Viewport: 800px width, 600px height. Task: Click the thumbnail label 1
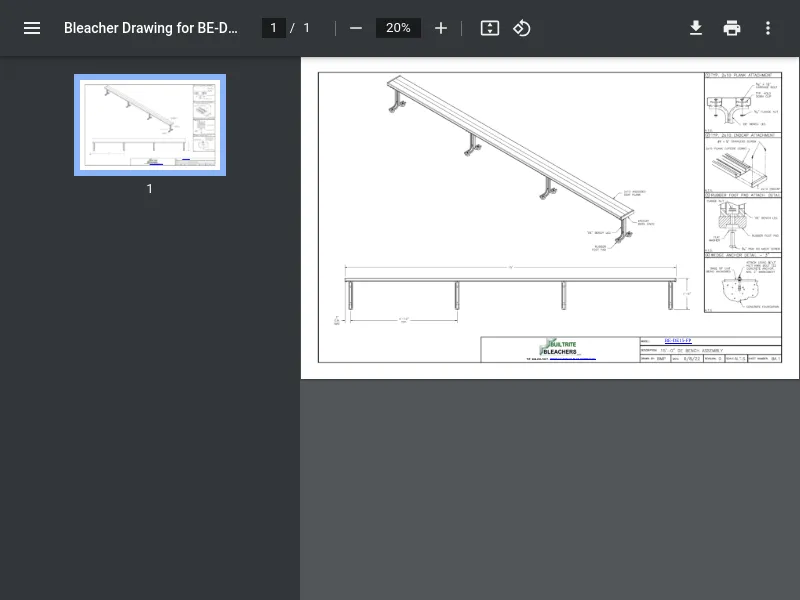click(x=149, y=189)
